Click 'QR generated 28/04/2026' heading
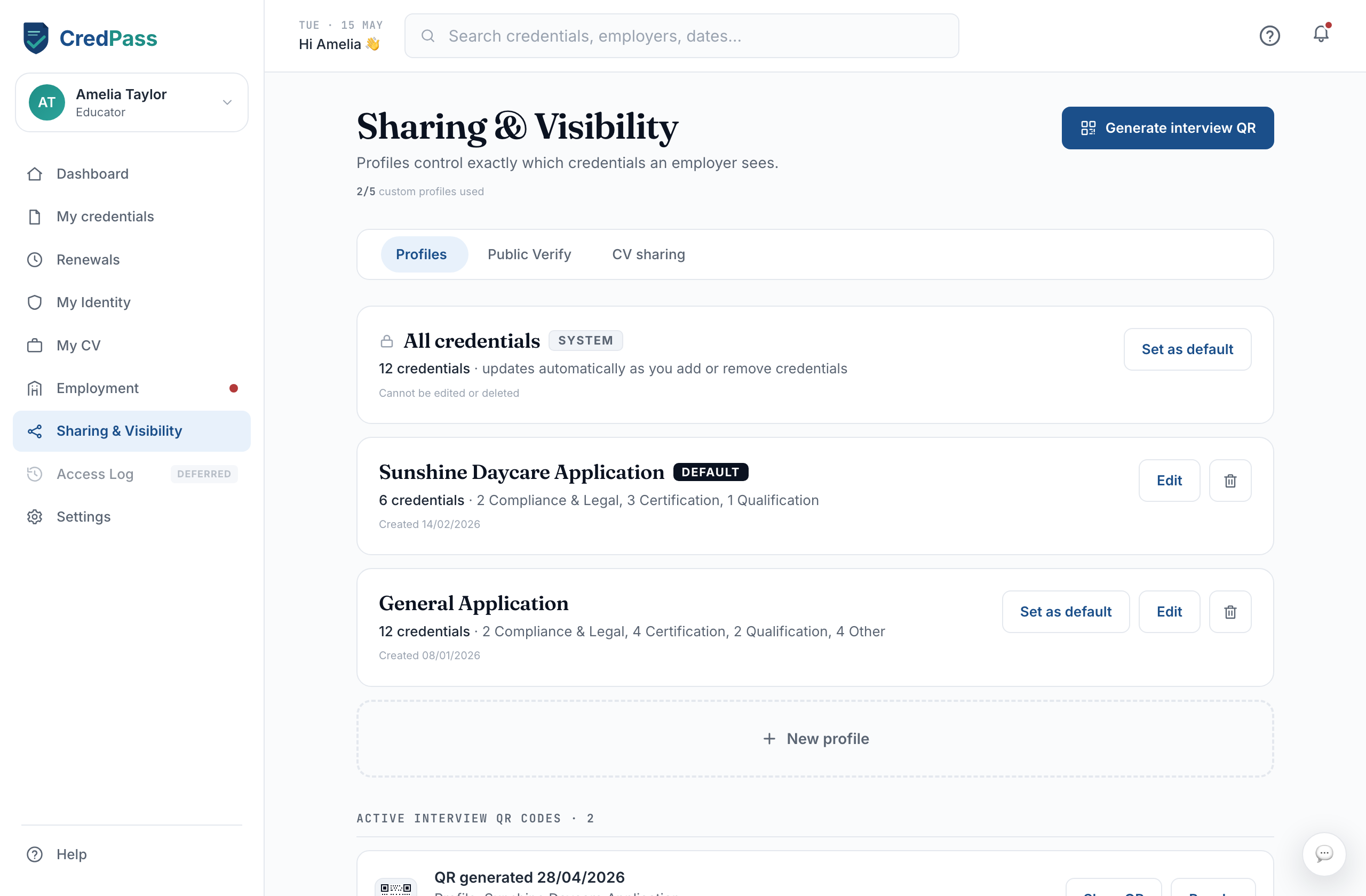This screenshot has height=896, width=1366. (529, 878)
